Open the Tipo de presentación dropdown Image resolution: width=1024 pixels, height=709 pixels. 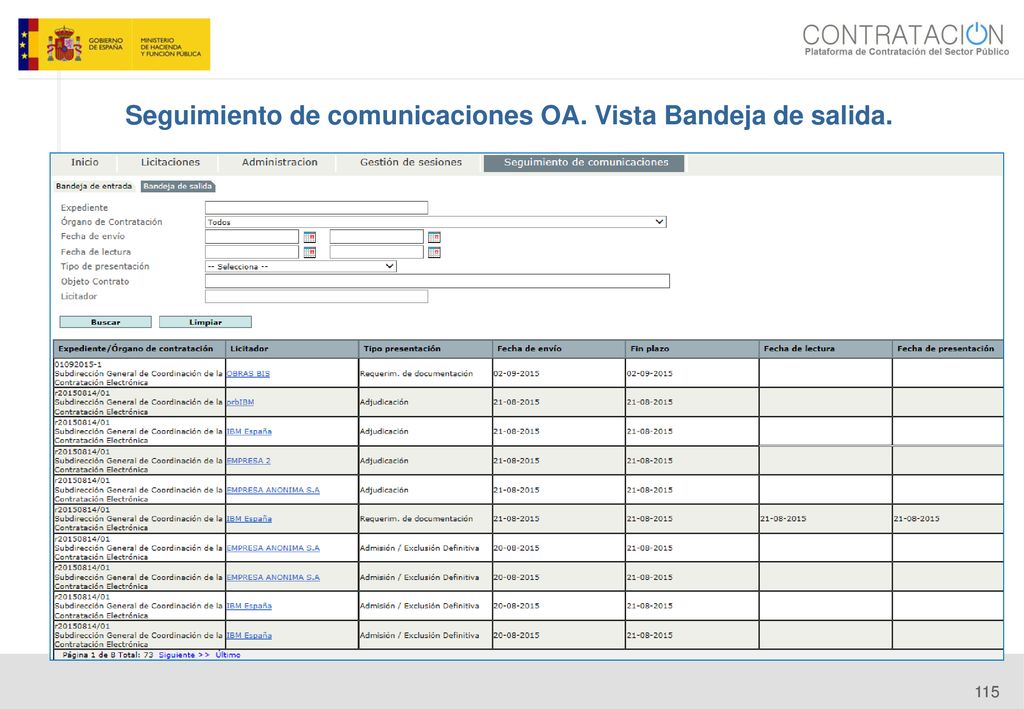(300, 266)
